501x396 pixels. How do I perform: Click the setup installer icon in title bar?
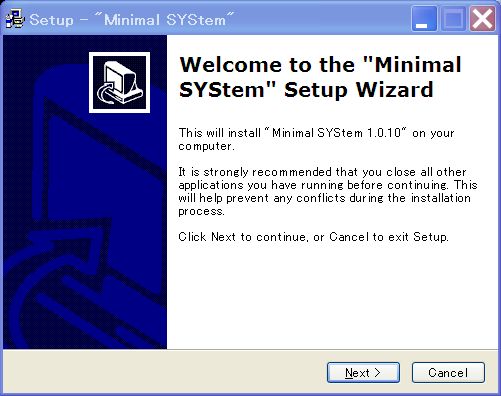click(15, 19)
